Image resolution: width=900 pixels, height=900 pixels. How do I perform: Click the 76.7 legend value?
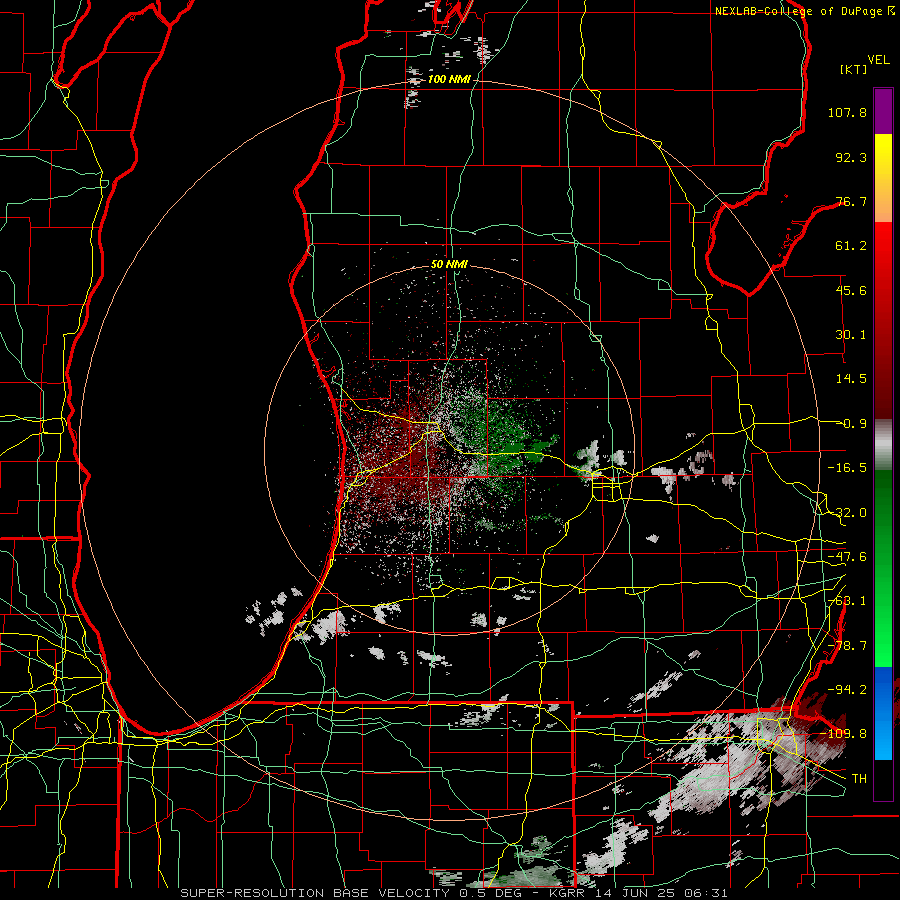pos(851,201)
